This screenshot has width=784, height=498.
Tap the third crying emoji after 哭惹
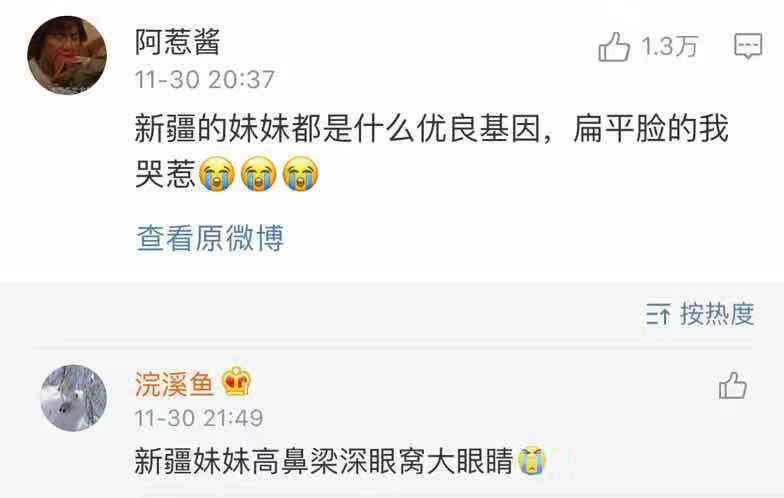tap(300, 174)
